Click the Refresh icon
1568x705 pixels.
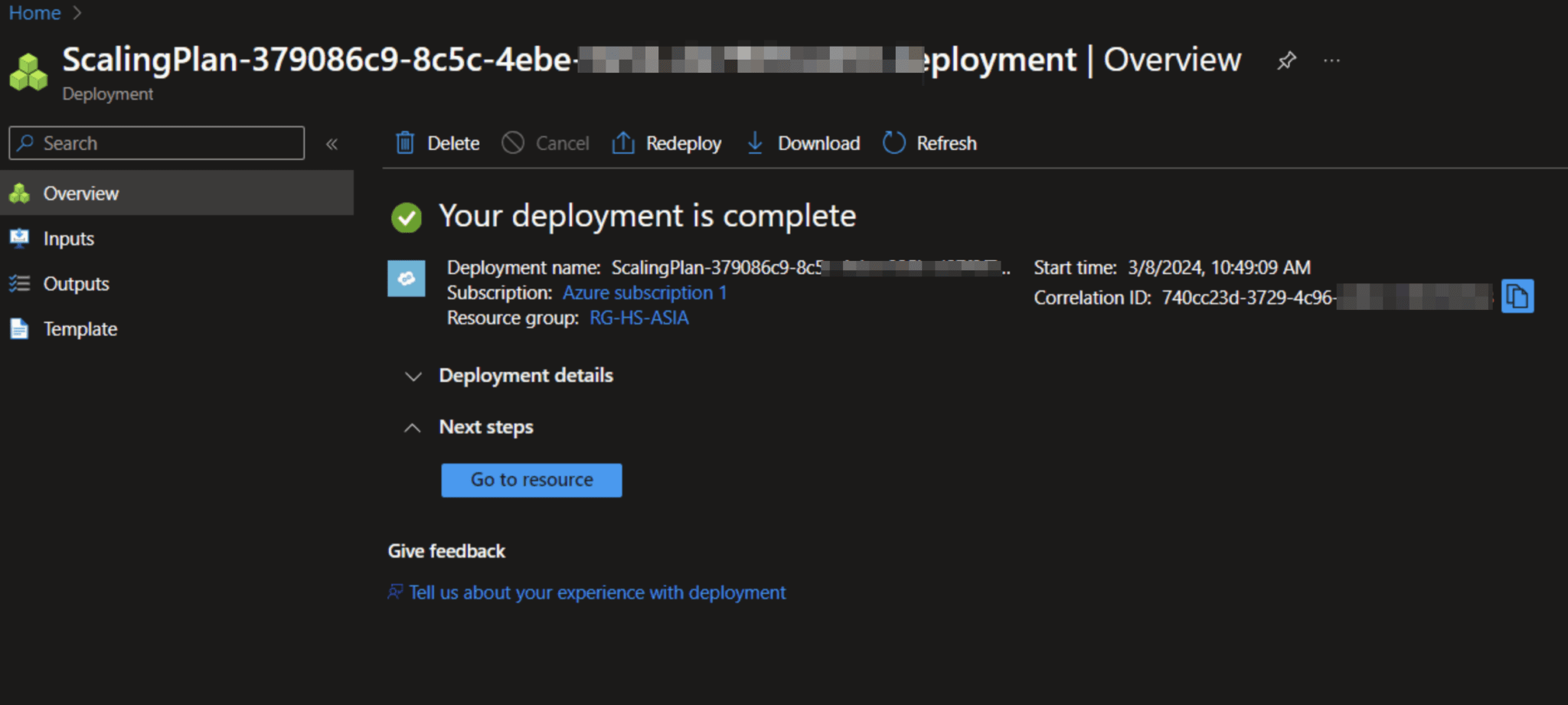point(893,143)
